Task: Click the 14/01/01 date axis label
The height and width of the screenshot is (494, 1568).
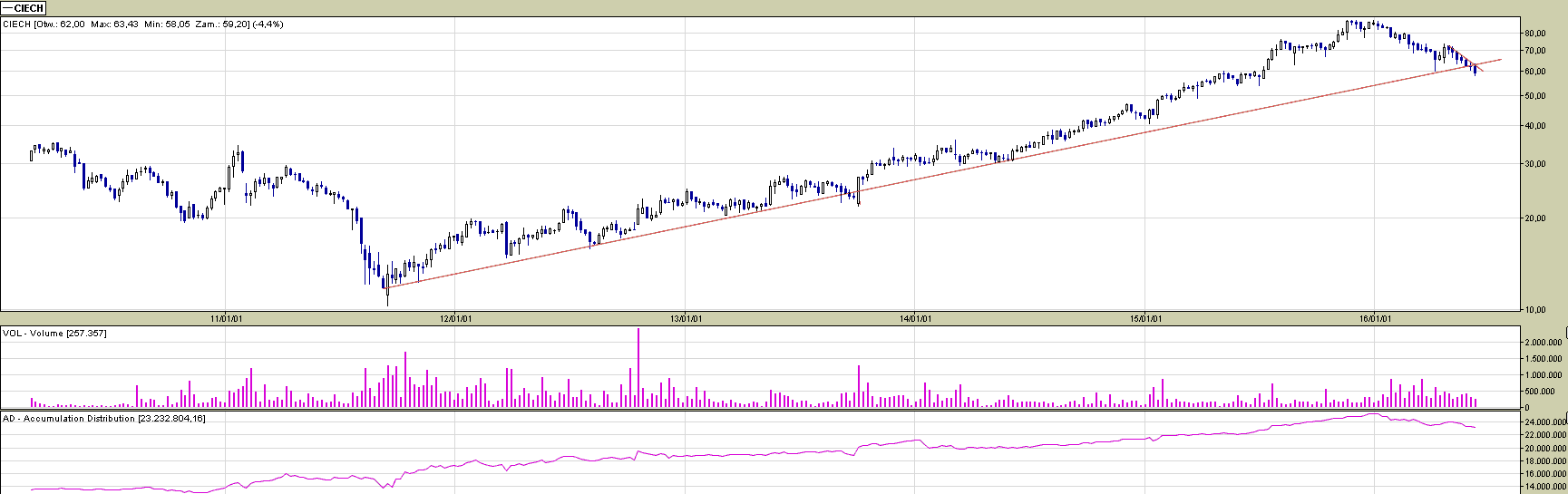Action: tap(914, 319)
